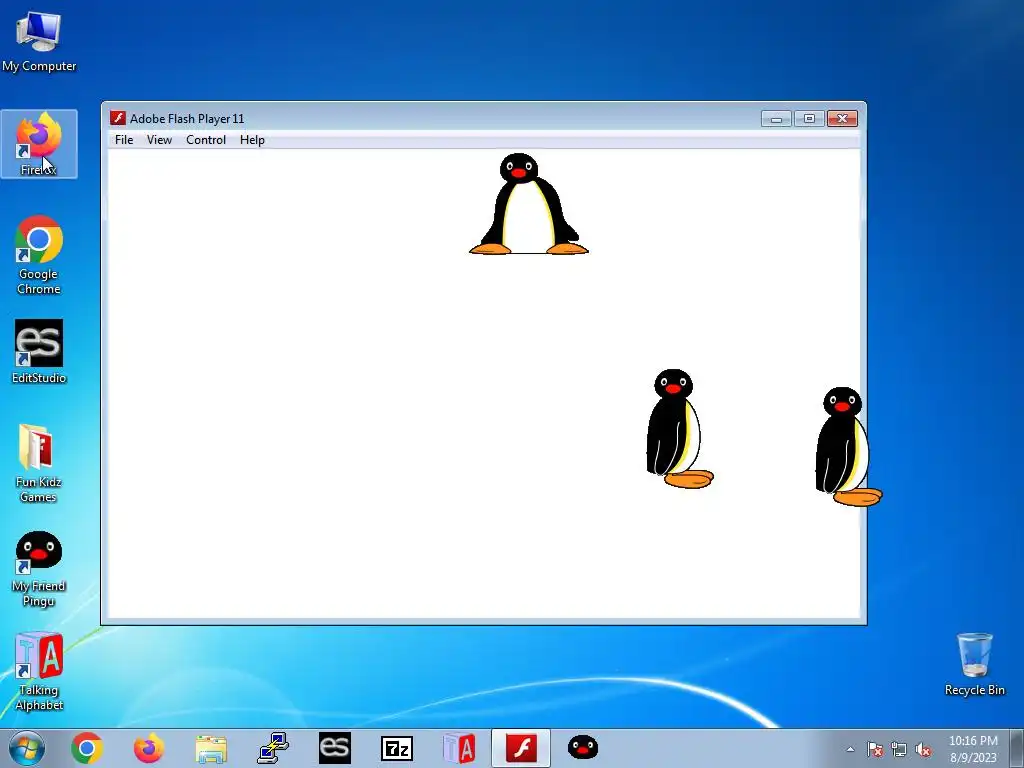Viewport: 1024px width, 768px height.
Task: Open the File menu in Flash Player
Action: (x=123, y=140)
